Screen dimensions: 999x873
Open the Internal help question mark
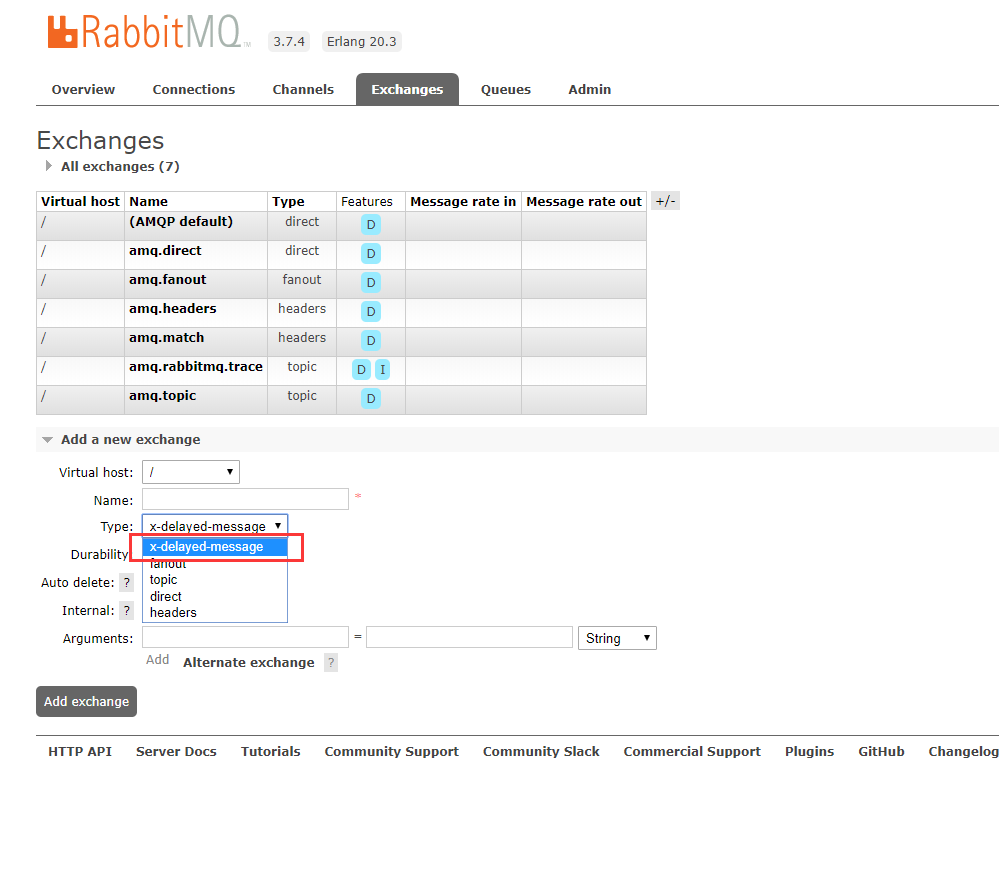click(127, 610)
